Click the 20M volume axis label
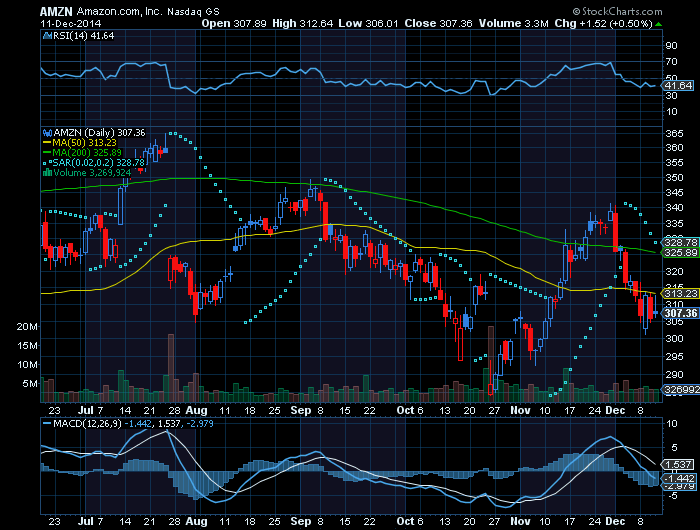Viewport: 700px width, 530px height. pos(27,327)
